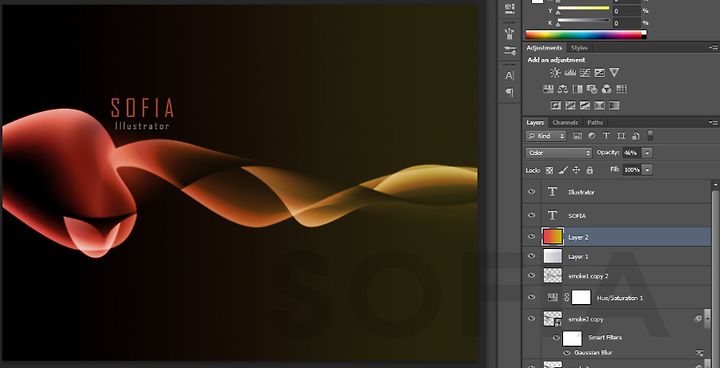Hide the smoke2 copy layer
720x368 pixels.
pos(532,318)
